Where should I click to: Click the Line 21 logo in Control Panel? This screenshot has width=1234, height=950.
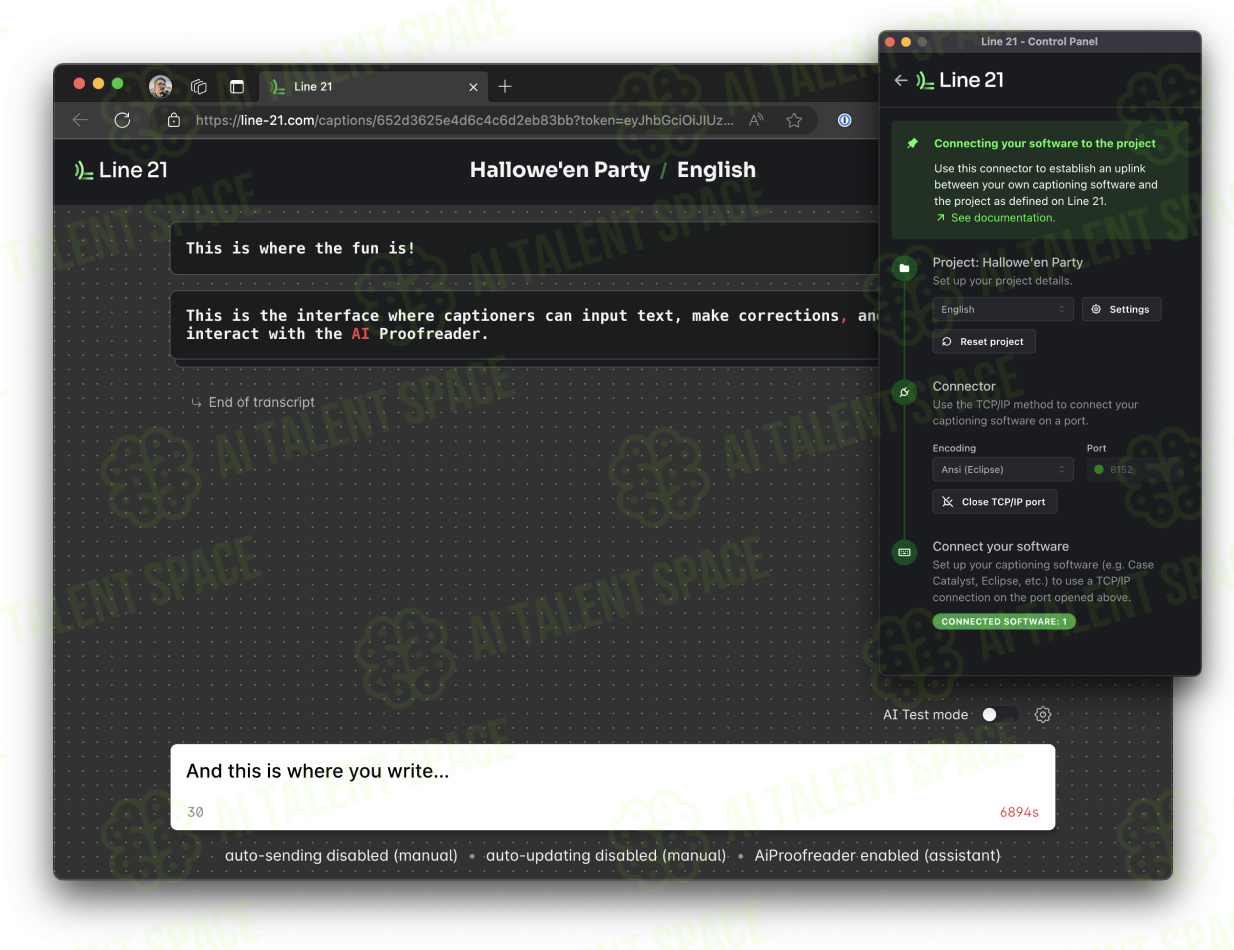pyautogui.click(x=960, y=80)
